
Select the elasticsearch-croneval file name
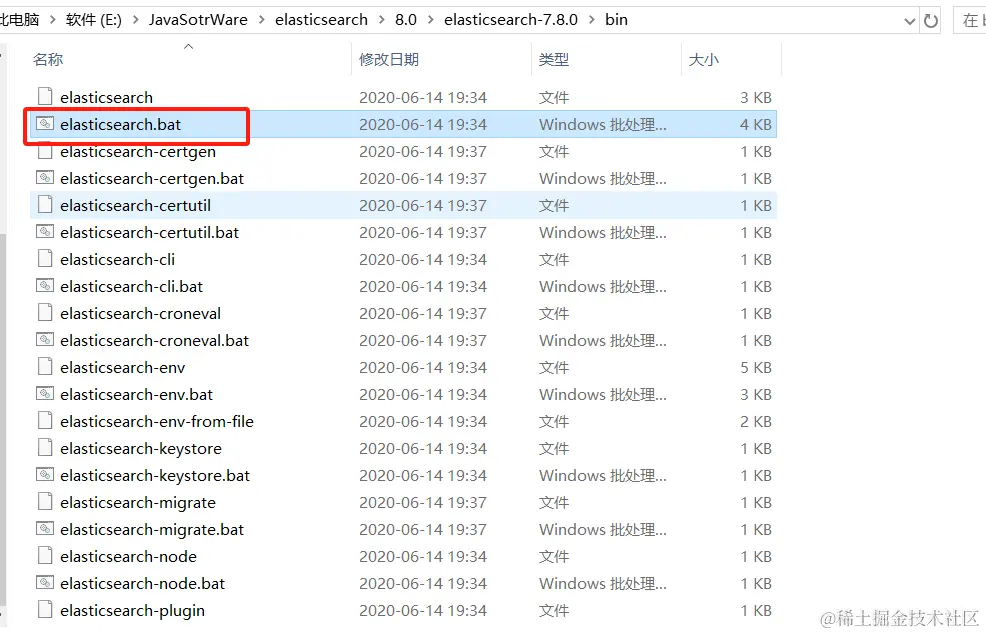(140, 314)
